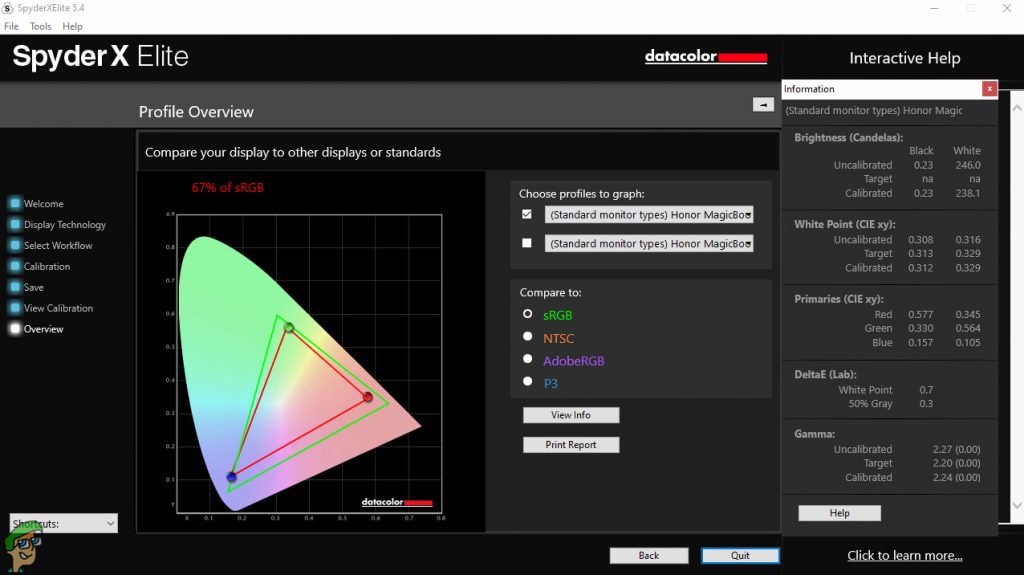Click the Save step indicator icon

click(x=15, y=287)
